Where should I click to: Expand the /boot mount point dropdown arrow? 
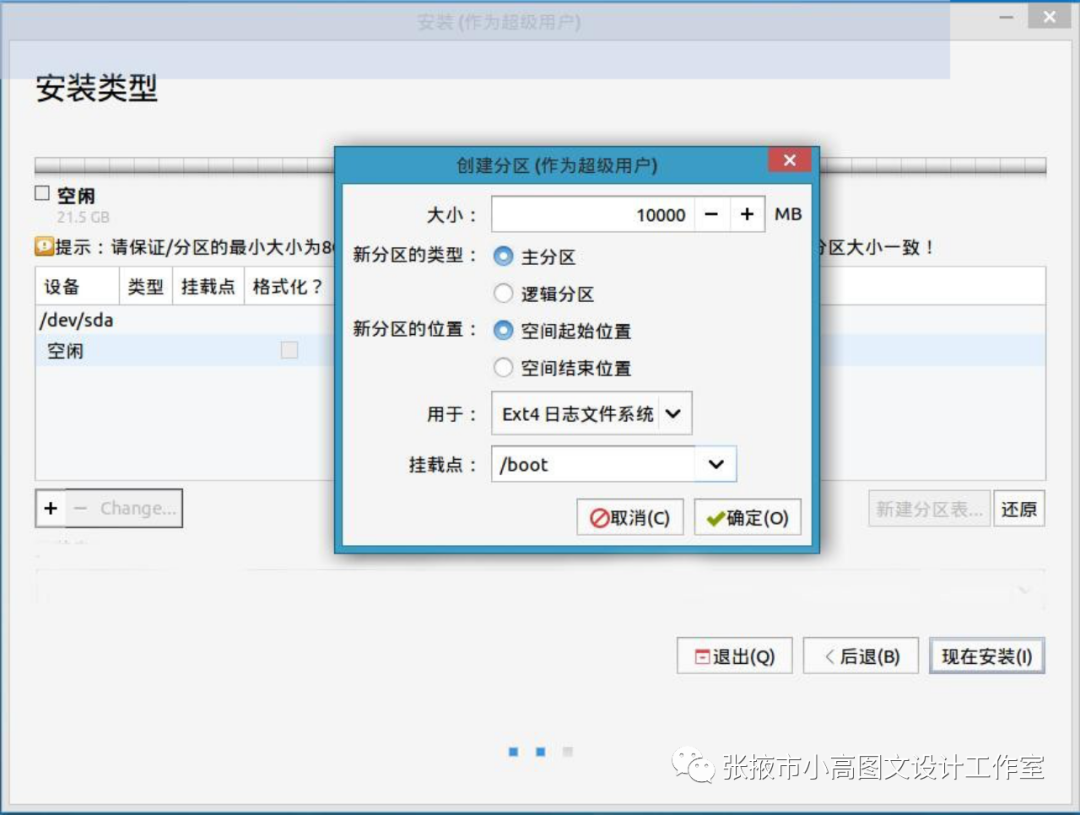[716, 464]
